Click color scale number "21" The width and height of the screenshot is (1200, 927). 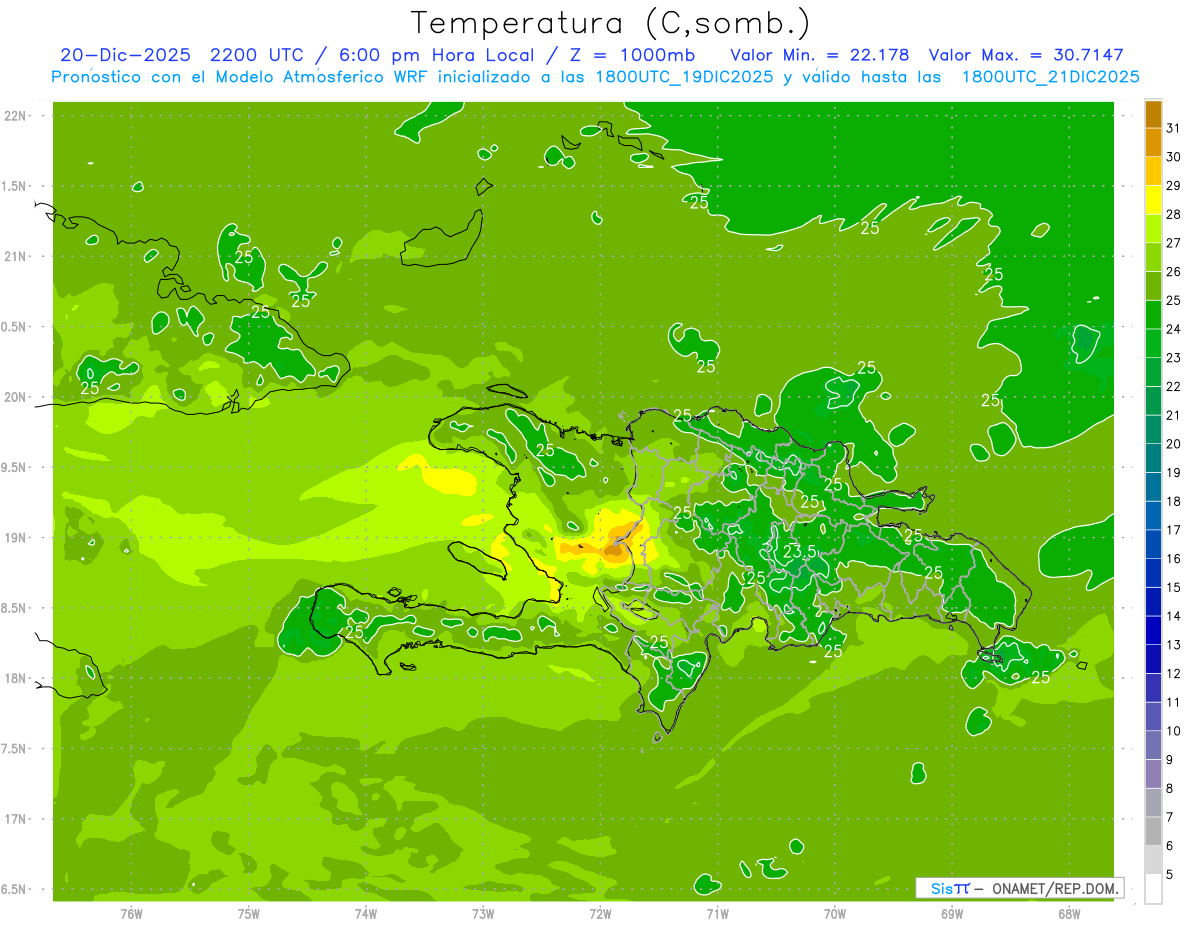click(1173, 415)
